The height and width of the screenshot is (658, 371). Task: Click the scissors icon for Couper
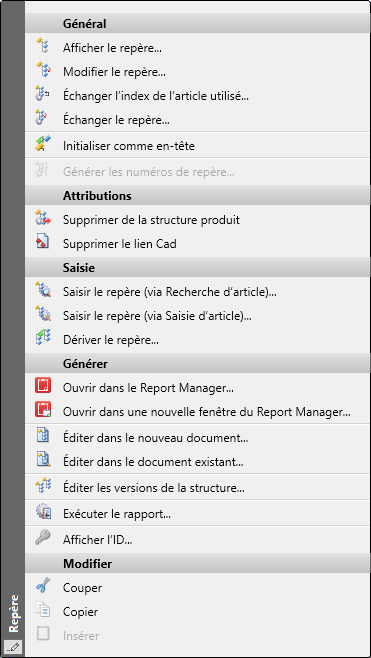tap(43, 586)
